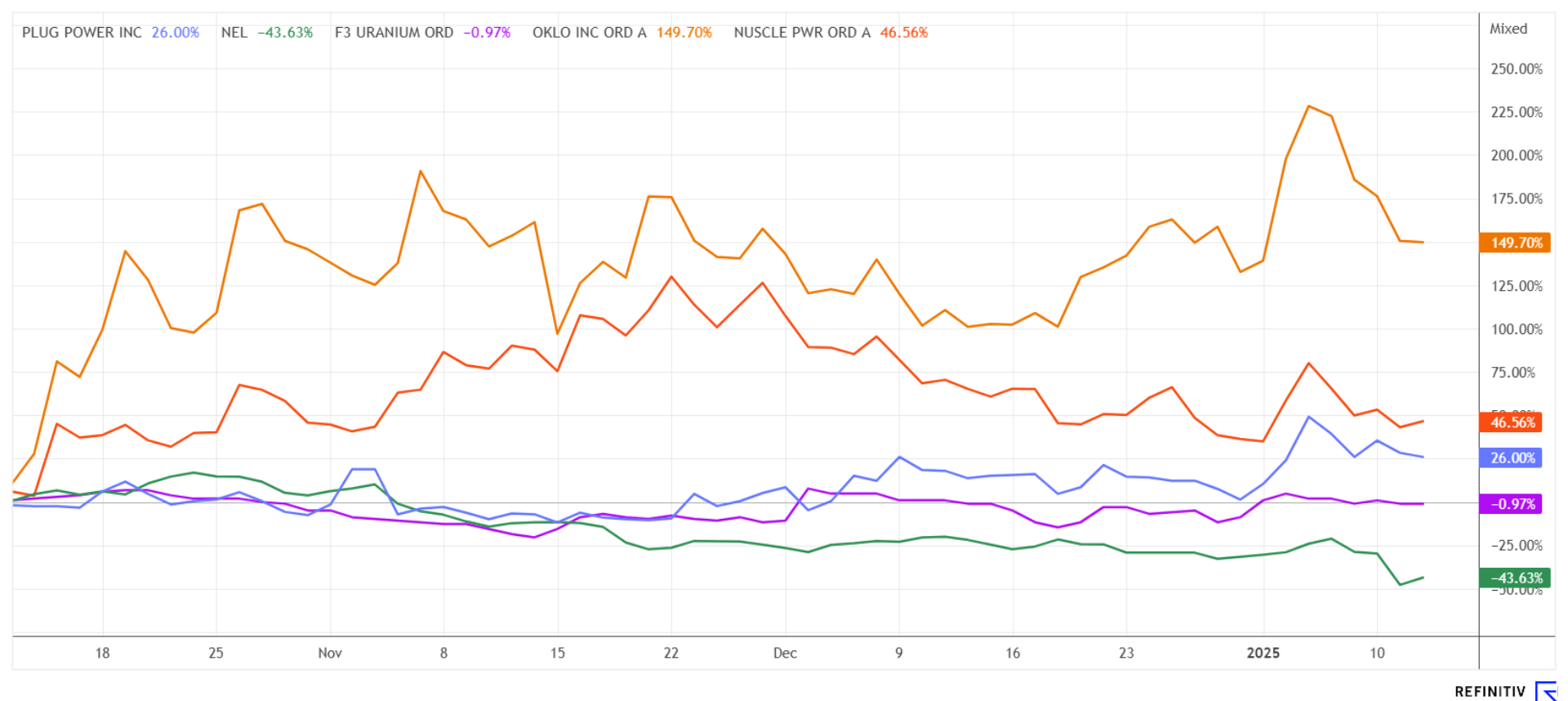Click the 100.00% y-axis label

point(1517,329)
